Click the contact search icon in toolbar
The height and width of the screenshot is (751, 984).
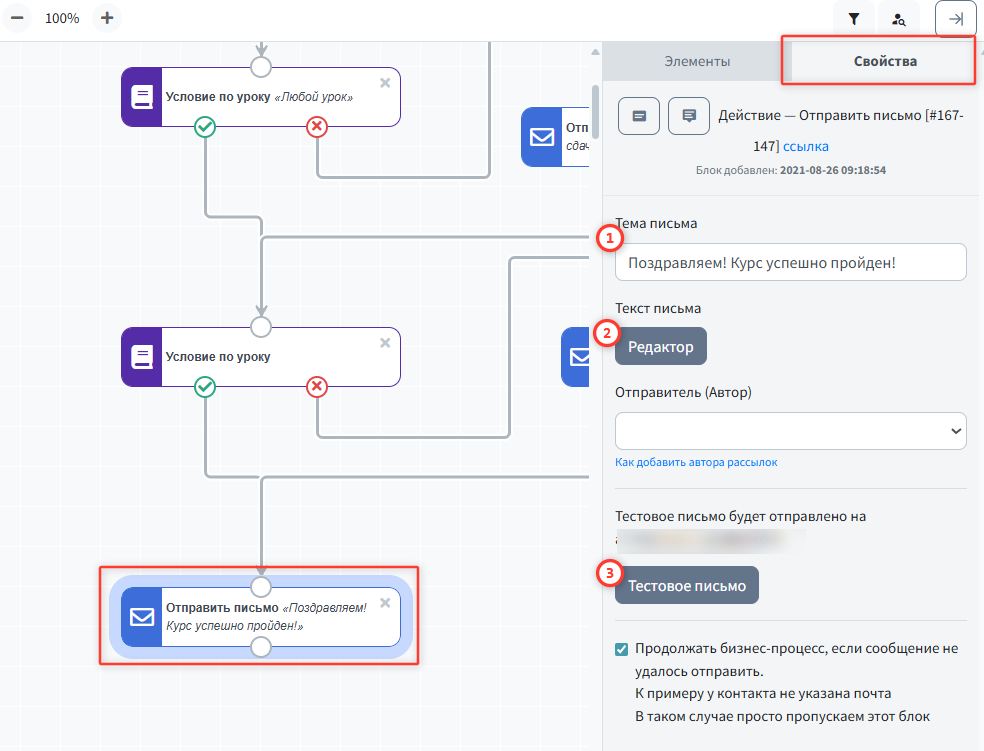(x=899, y=19)
